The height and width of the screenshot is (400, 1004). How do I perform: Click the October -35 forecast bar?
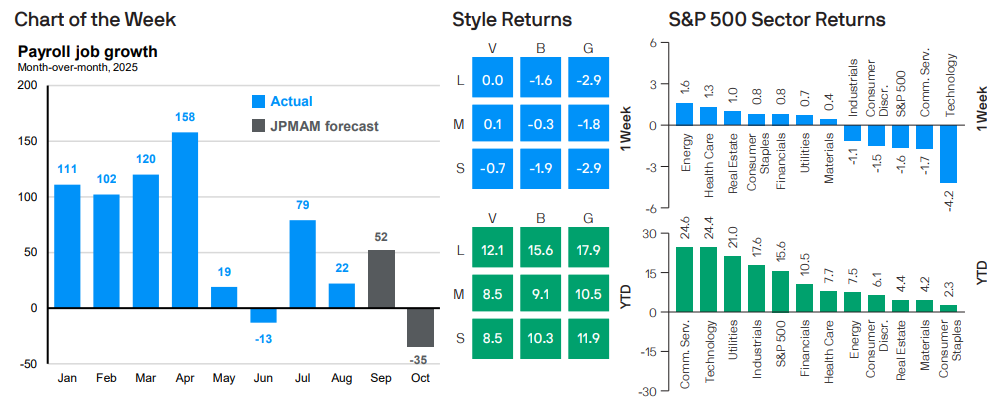tap(421, 327)
